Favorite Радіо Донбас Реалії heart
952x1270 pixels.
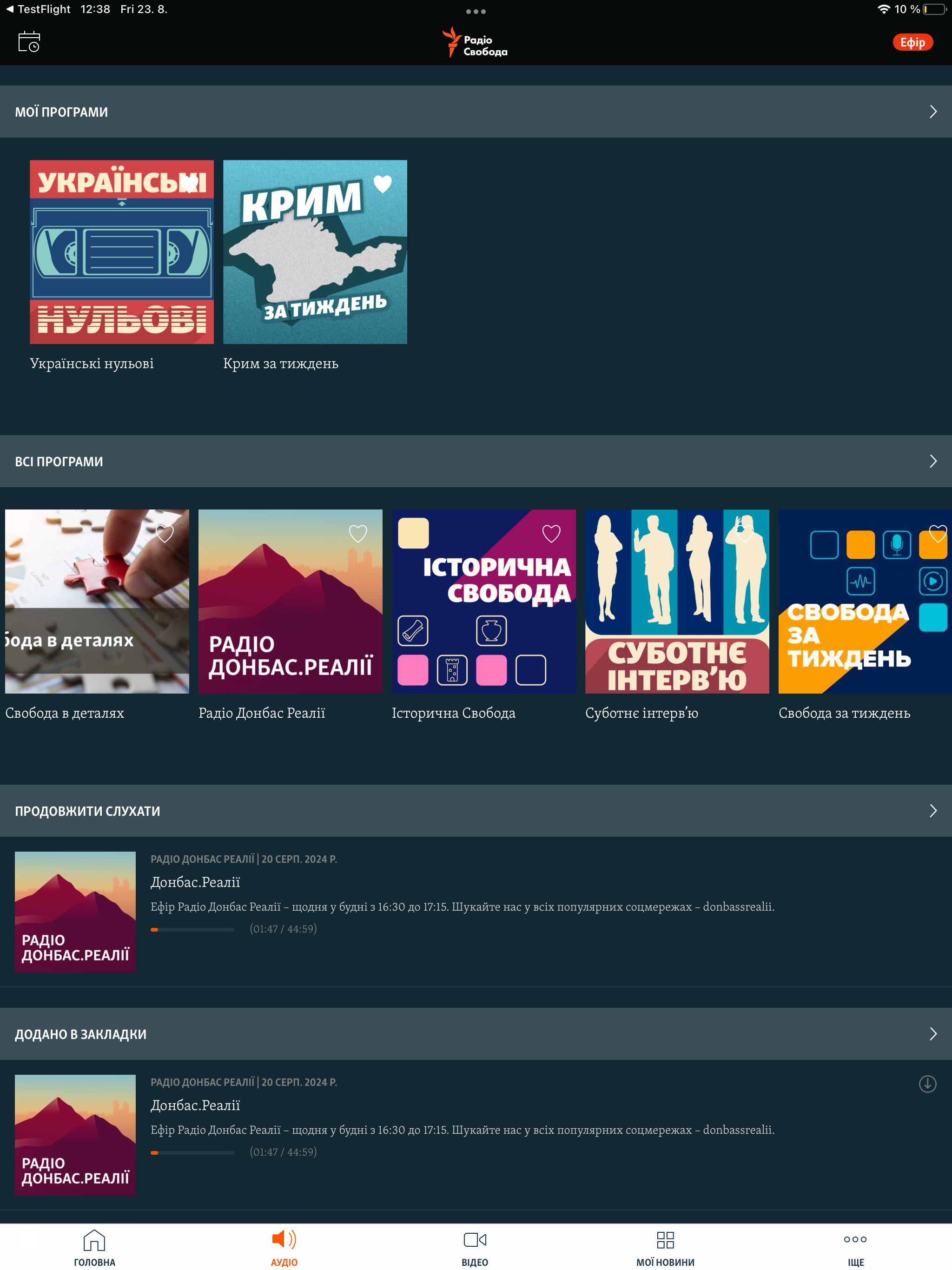(x=358, y=533)
